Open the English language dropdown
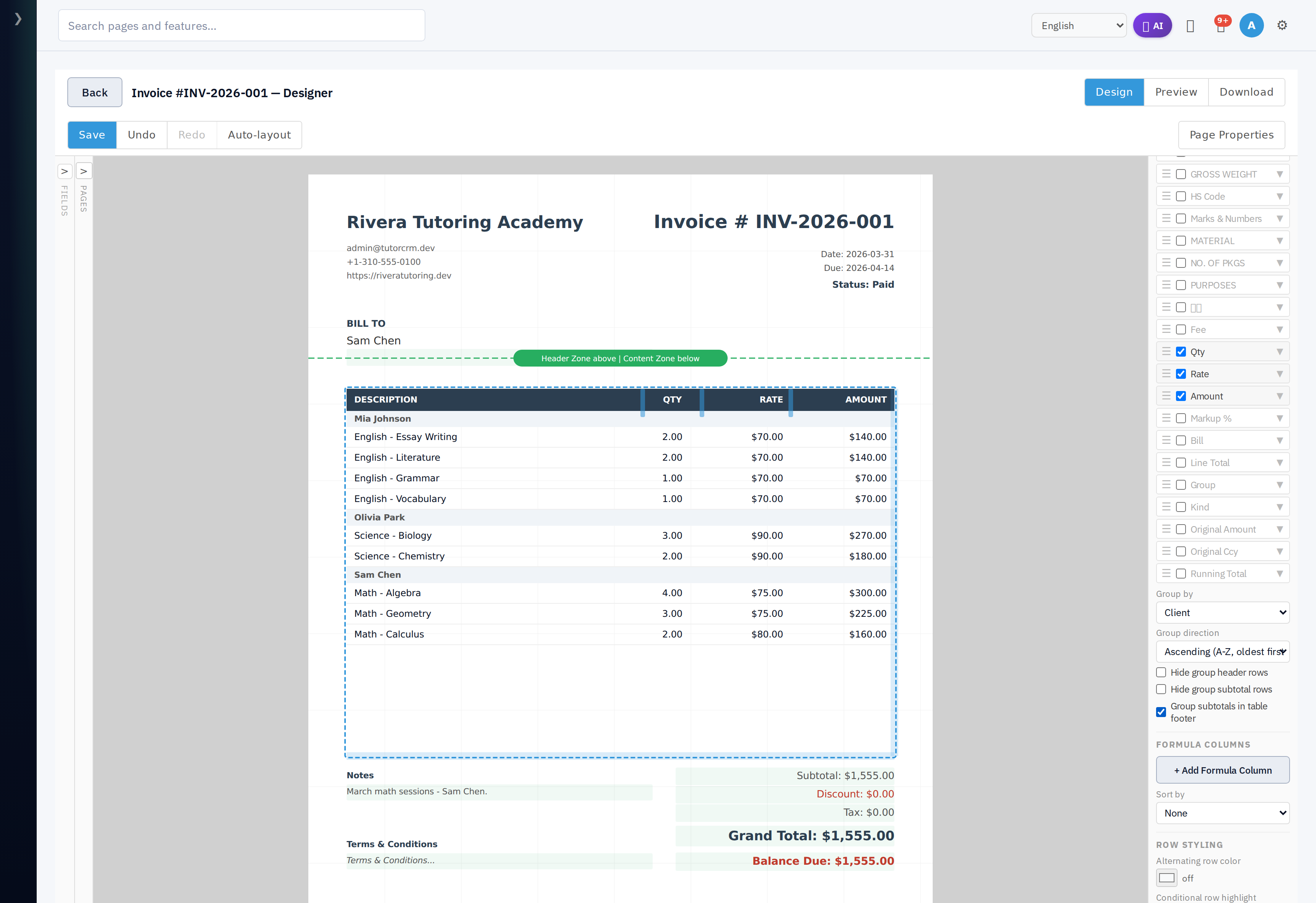Viewport: 1316px width, 903px height. pyautogui.click(x=1079, y=26)
